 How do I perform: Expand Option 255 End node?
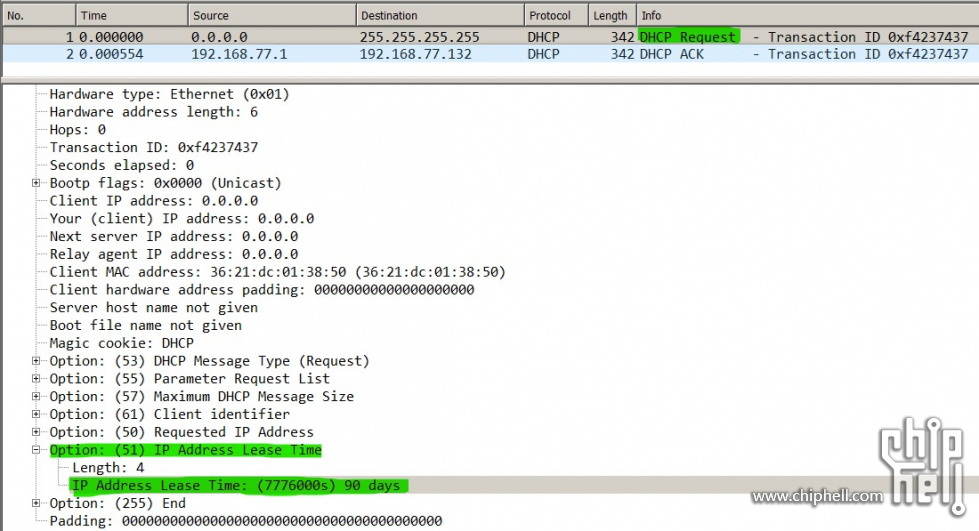tap(36, 504)
